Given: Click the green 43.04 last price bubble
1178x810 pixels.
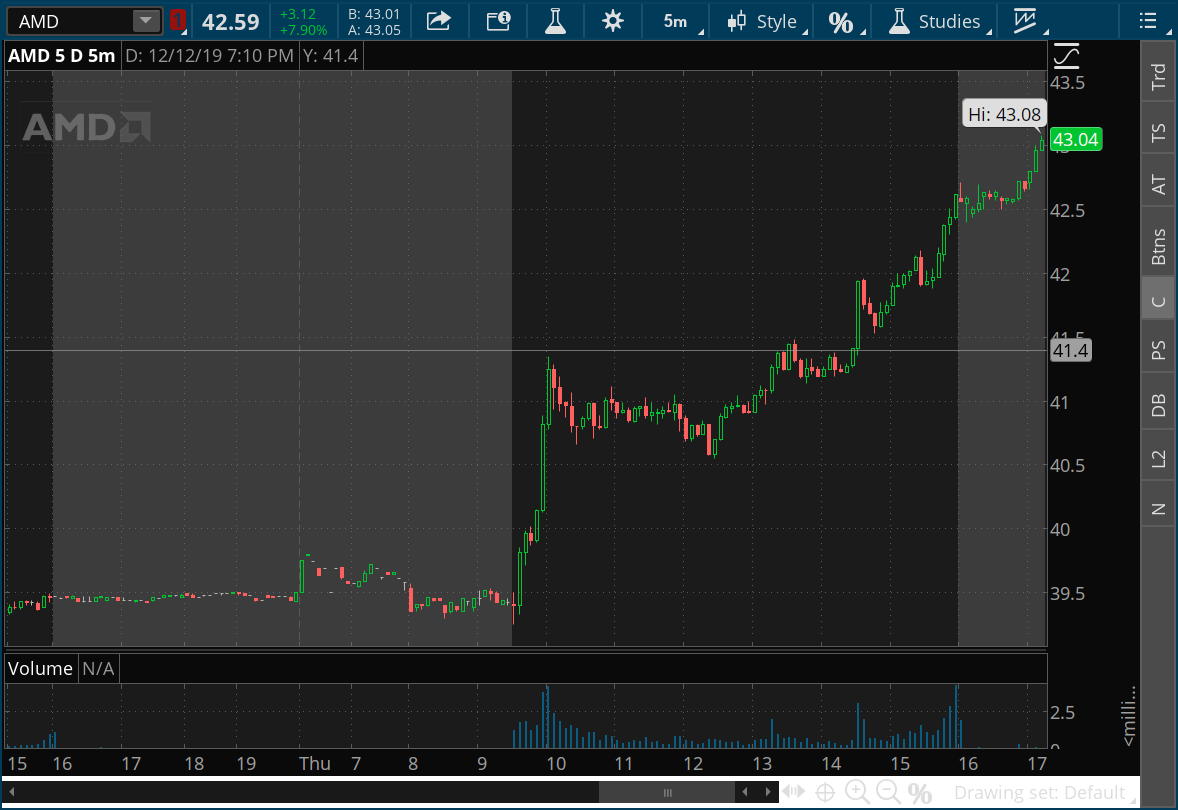Looking at the screenshot, I should click(1075, 139).
